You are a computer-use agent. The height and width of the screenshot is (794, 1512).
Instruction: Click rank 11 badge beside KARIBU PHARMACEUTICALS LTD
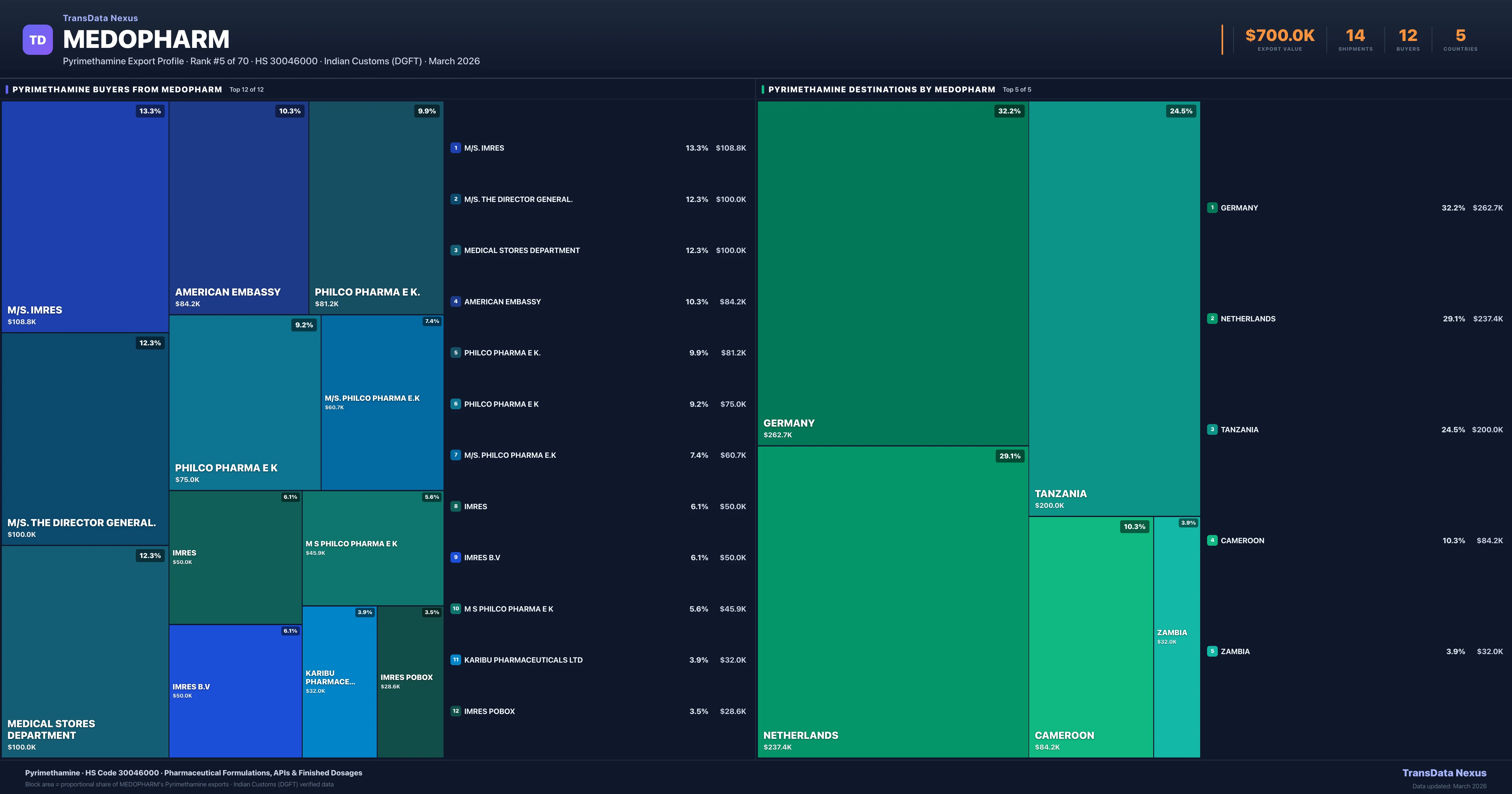[x=455, y=659]
